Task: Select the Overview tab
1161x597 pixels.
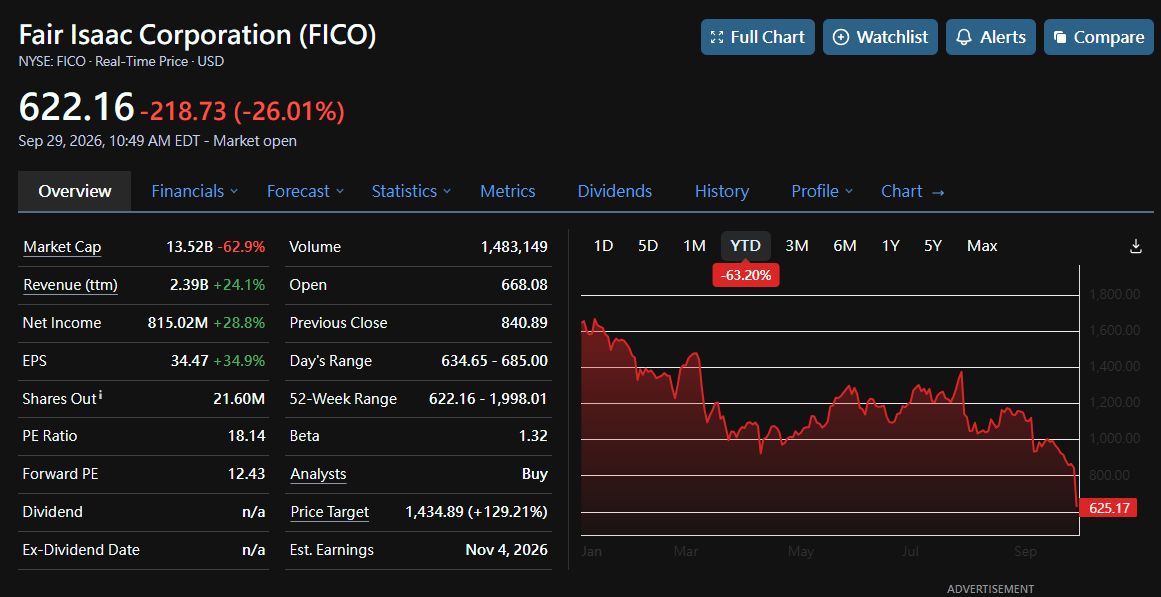Action: point(75,191)
